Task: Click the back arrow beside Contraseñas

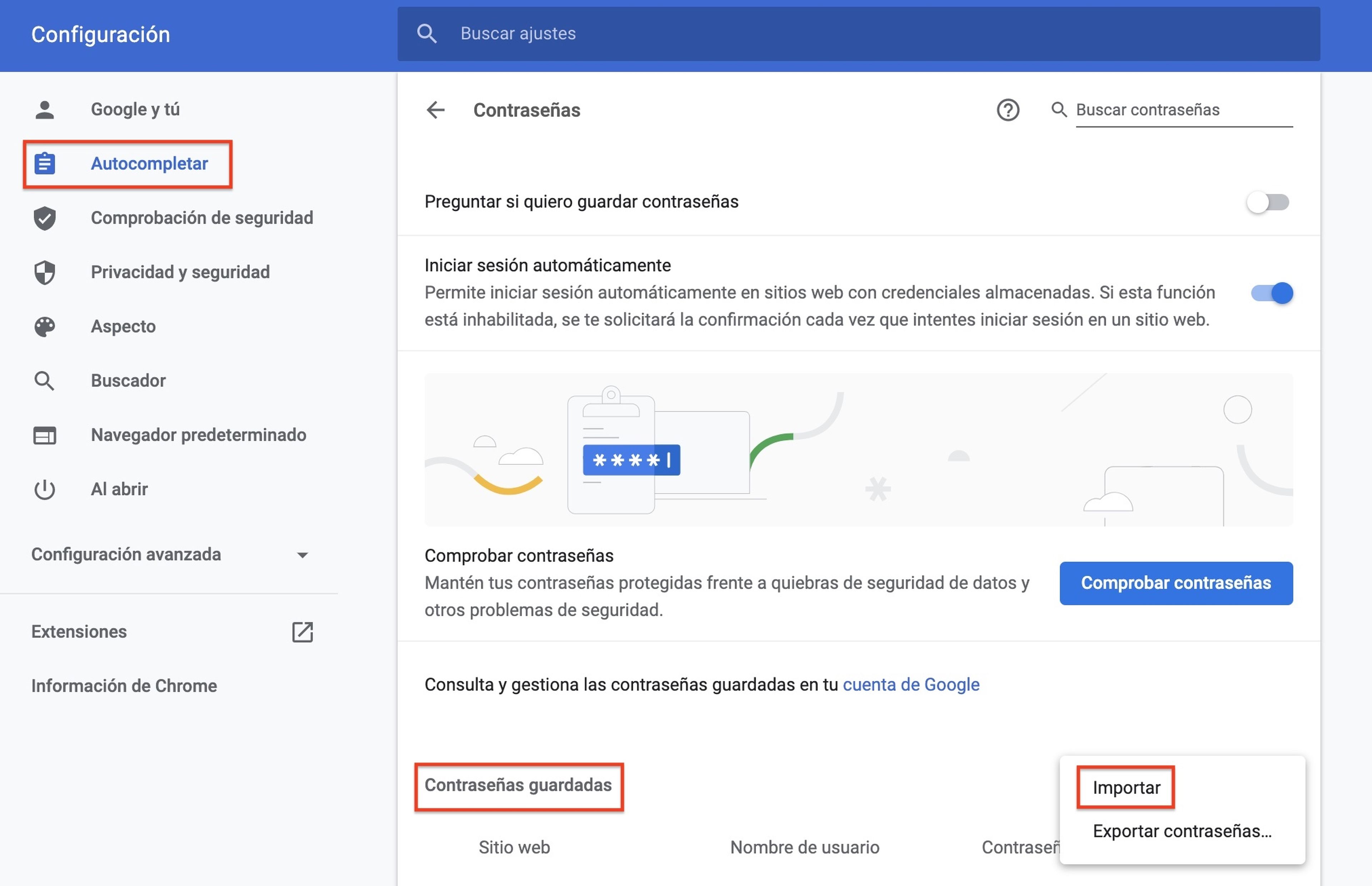Action: coord(436,110)
